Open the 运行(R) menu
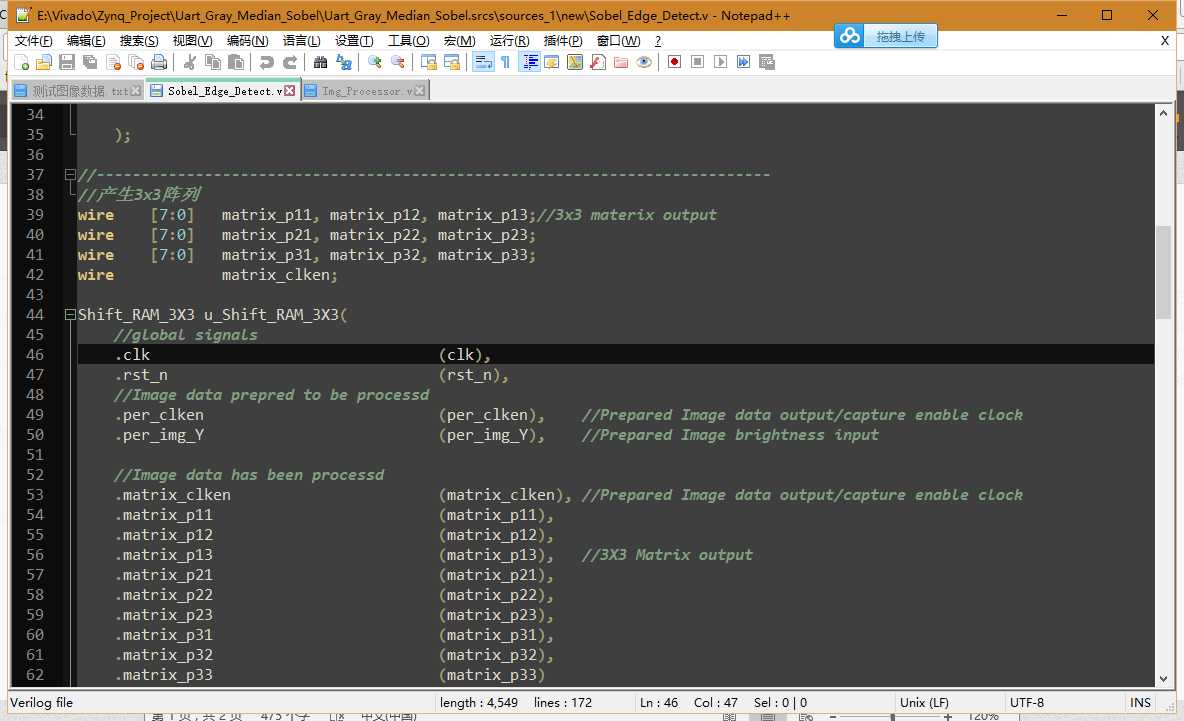Viewport: 1184px width, 721px height. [510, 41]
